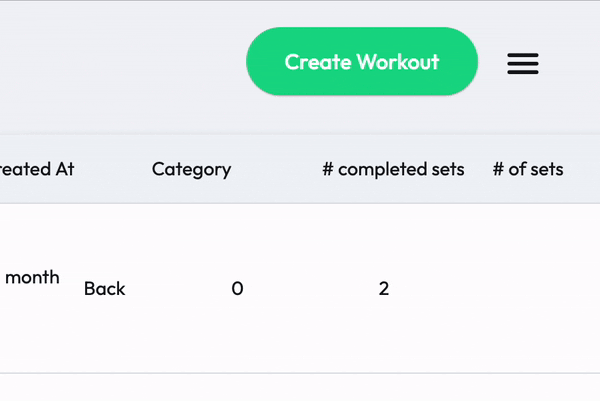Sort the table by number of sets

pyautogui.click(x=528, y=169)
